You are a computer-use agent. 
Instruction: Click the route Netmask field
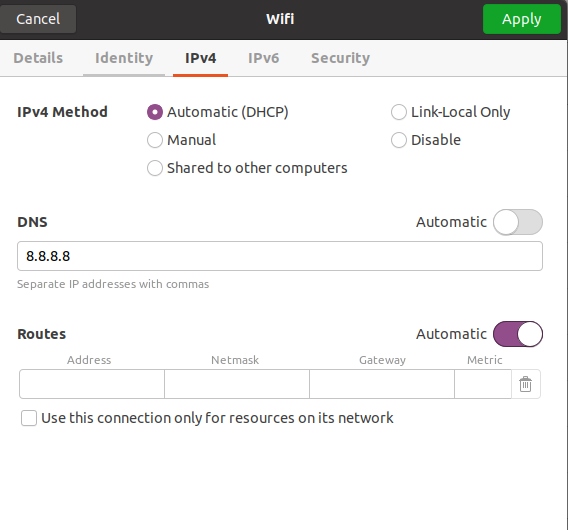237,384
